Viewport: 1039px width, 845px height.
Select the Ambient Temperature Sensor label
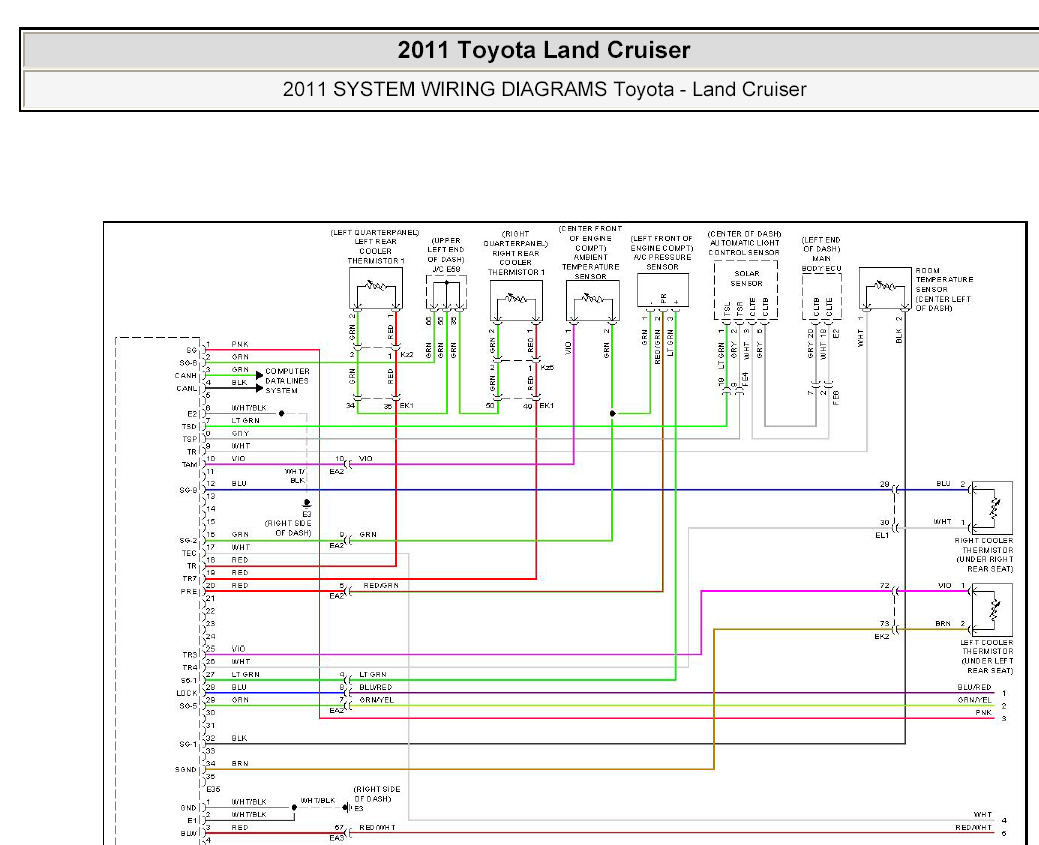[x=590, y=253]
